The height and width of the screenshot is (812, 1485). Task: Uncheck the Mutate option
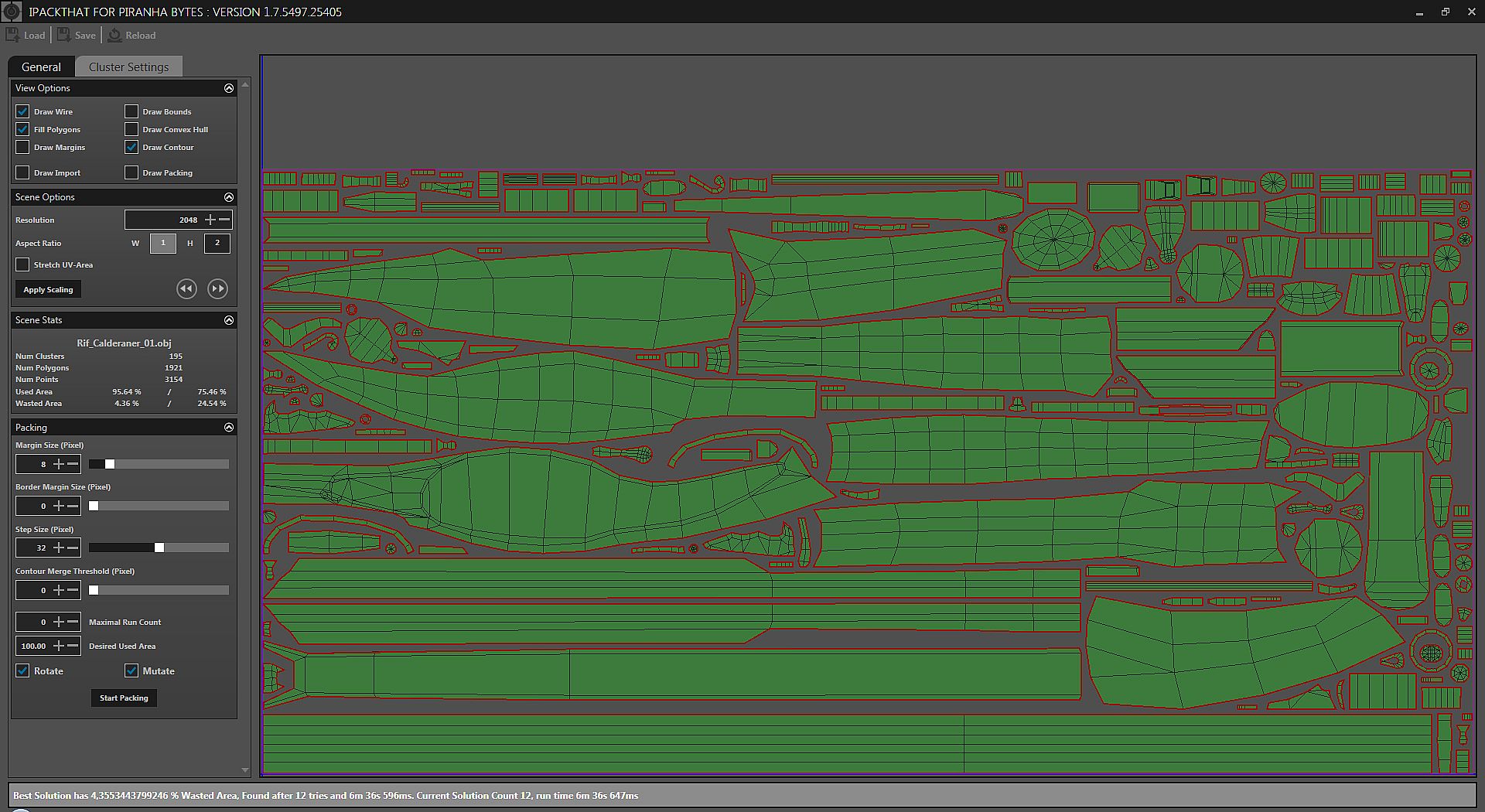[131, 670]
